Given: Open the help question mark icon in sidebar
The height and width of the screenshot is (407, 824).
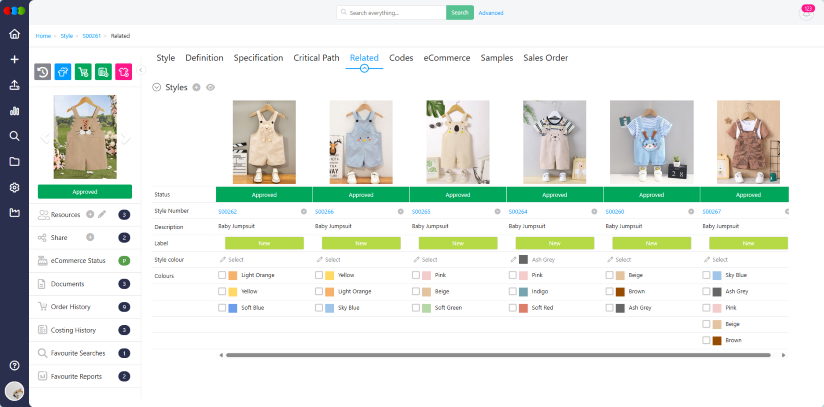Looking at the screenshot, I should pos(14,366).
